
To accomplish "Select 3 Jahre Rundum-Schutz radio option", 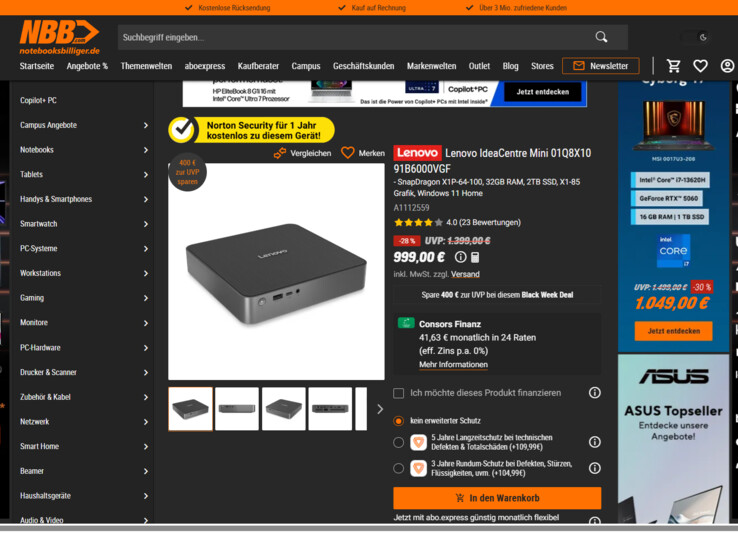I will point(399,468).
